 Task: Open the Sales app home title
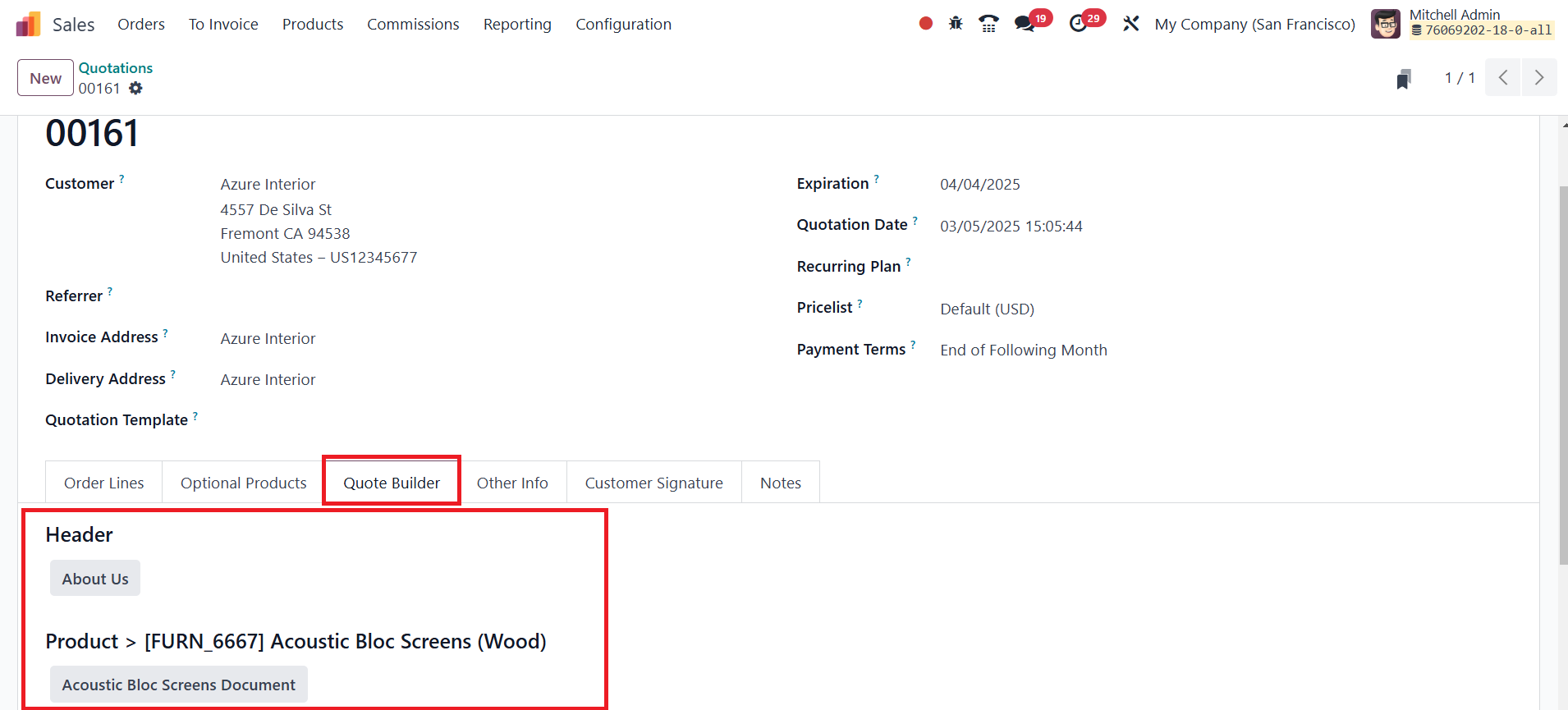point(74,25)
